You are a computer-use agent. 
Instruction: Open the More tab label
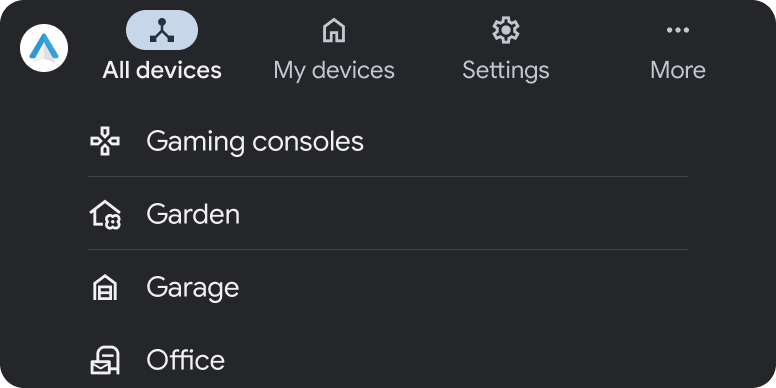[x=678, y=70]
